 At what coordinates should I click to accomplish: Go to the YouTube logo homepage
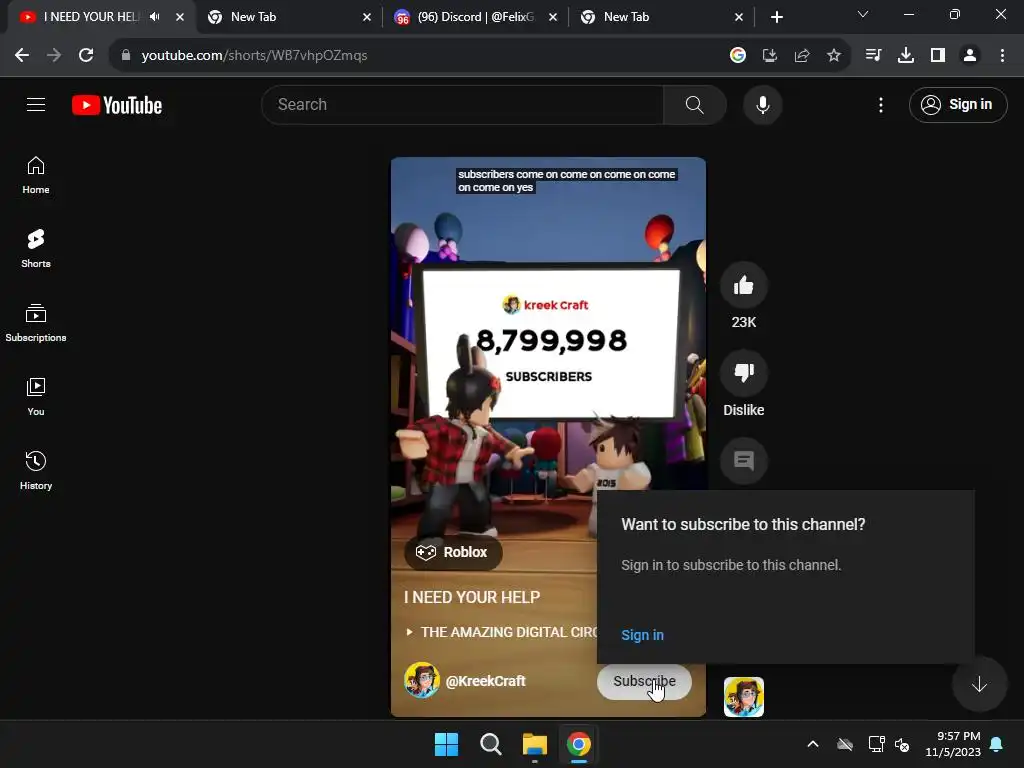[x=117, y=105]
